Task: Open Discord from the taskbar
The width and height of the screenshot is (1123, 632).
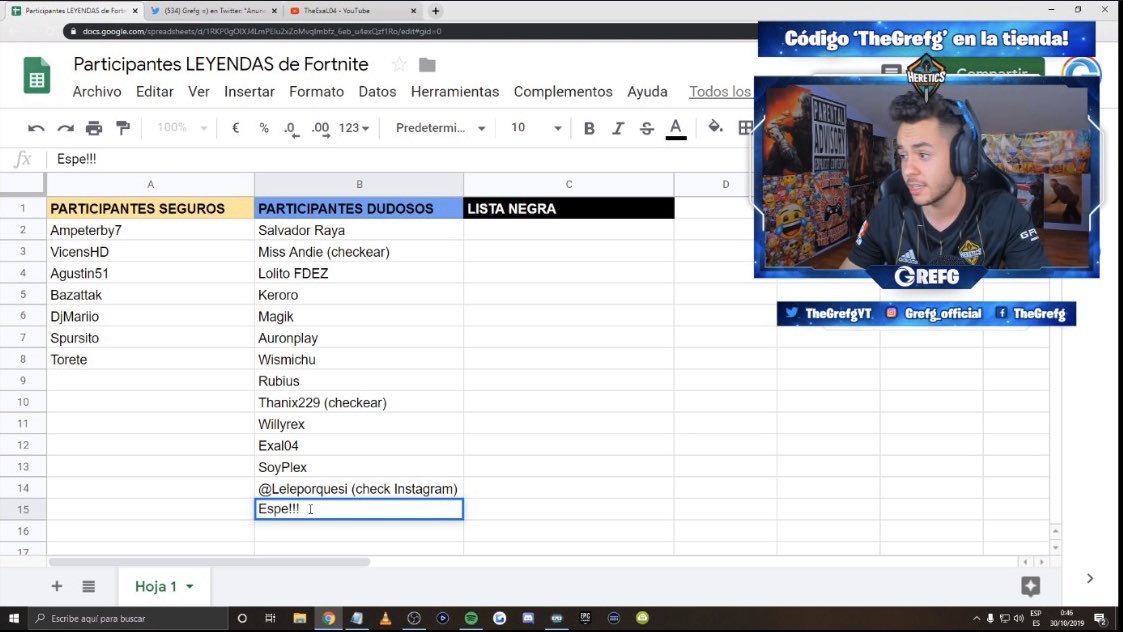Action: [x=528, y=618]
